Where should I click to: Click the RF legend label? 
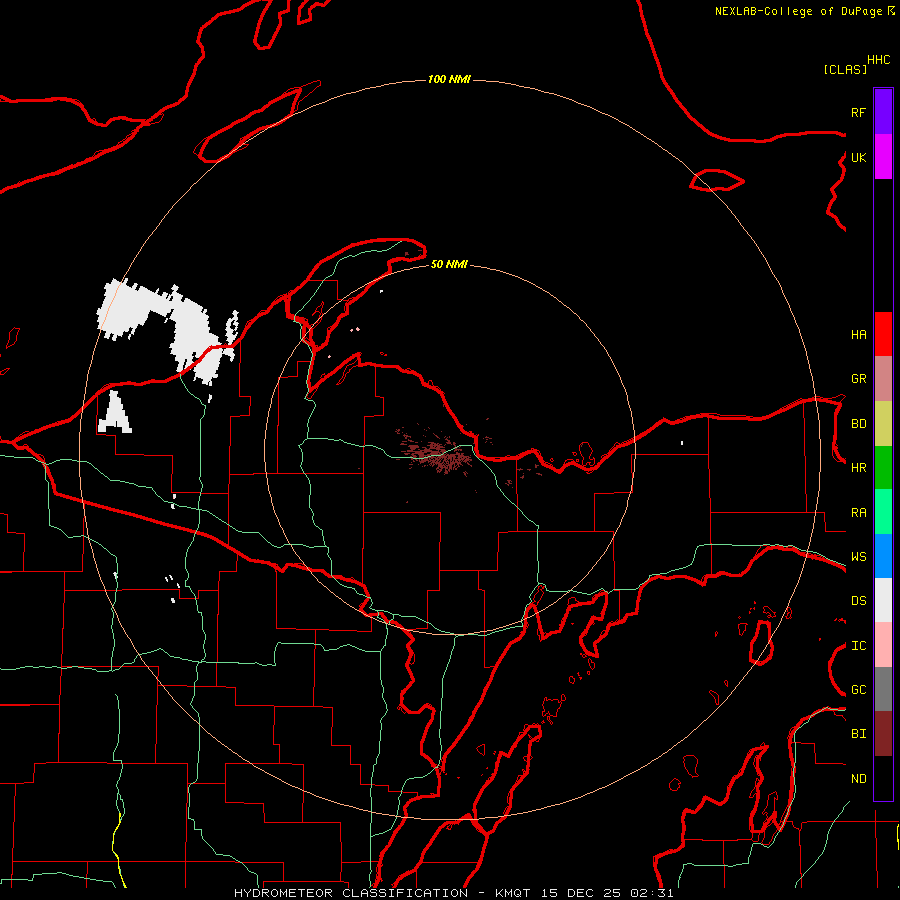[858, 113]
